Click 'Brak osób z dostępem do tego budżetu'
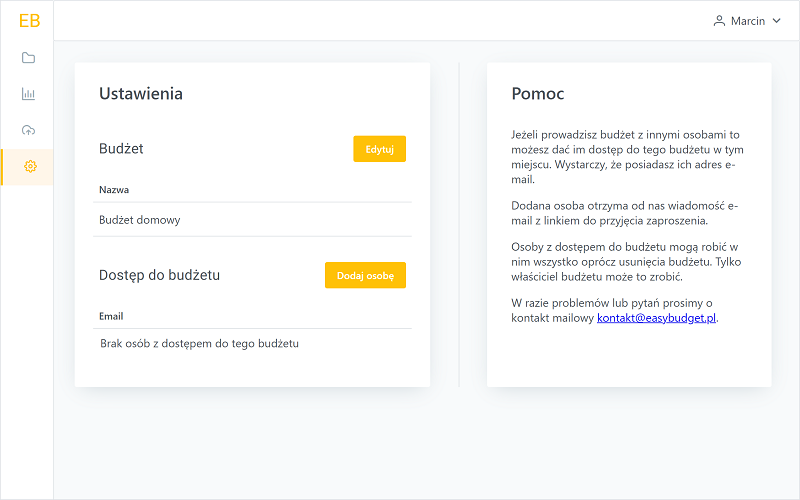 (199, 343)
